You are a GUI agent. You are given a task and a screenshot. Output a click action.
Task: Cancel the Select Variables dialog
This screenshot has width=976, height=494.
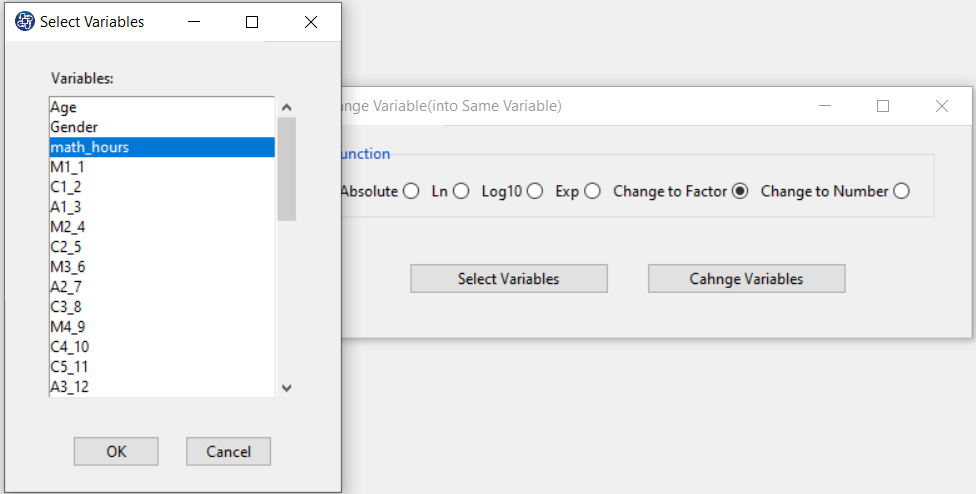click(228, 452)
